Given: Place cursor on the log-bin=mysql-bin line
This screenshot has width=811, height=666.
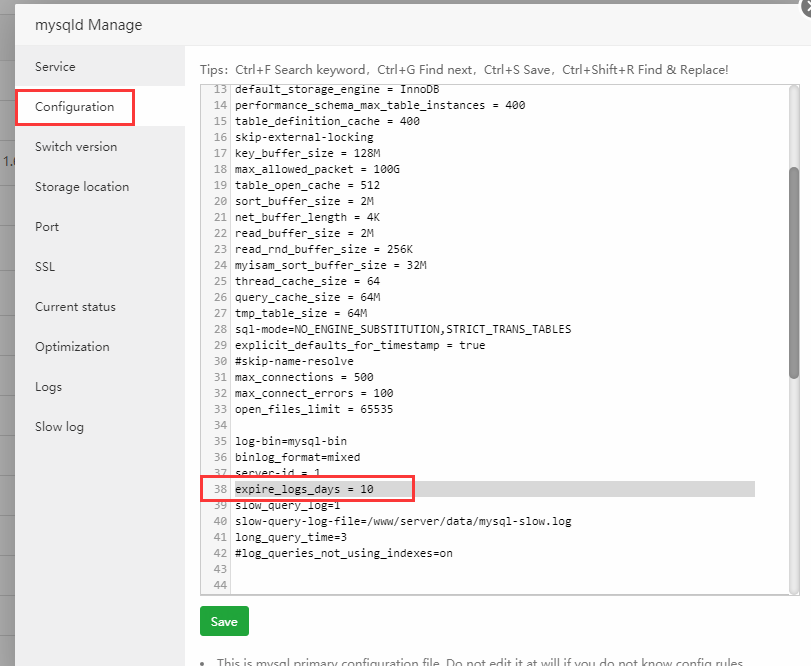Looking at the screenshot, I should coord(290,441).
